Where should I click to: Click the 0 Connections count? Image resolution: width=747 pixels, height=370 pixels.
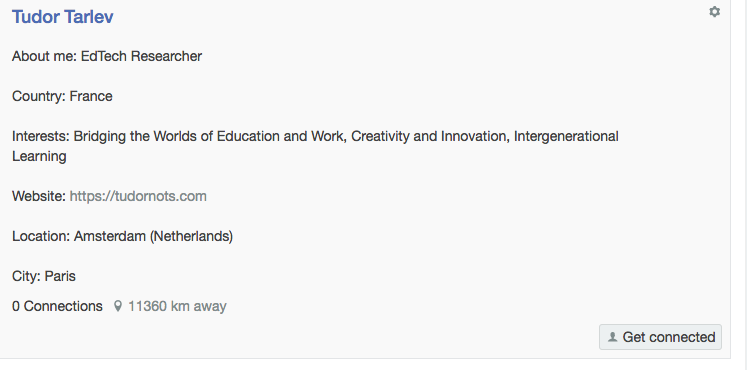(x=57, y=306)
